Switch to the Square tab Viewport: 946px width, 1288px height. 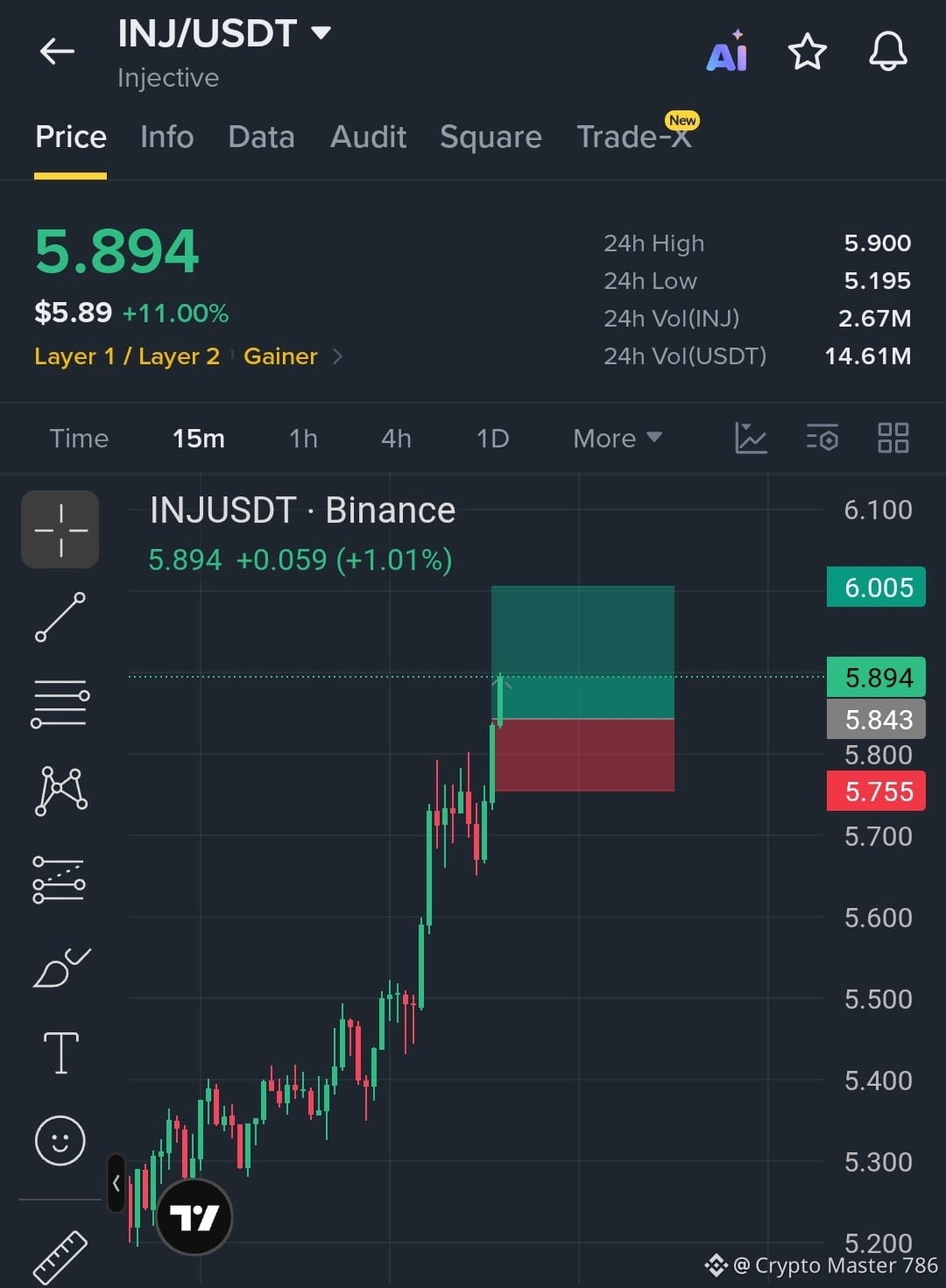tap(491, 137)
